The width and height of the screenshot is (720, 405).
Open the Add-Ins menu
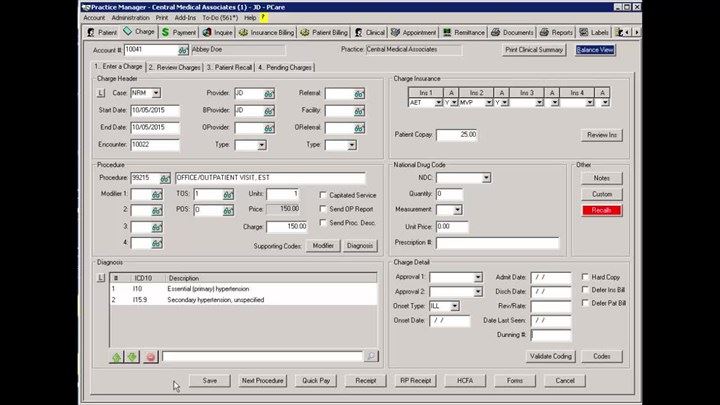pos(185,18)
